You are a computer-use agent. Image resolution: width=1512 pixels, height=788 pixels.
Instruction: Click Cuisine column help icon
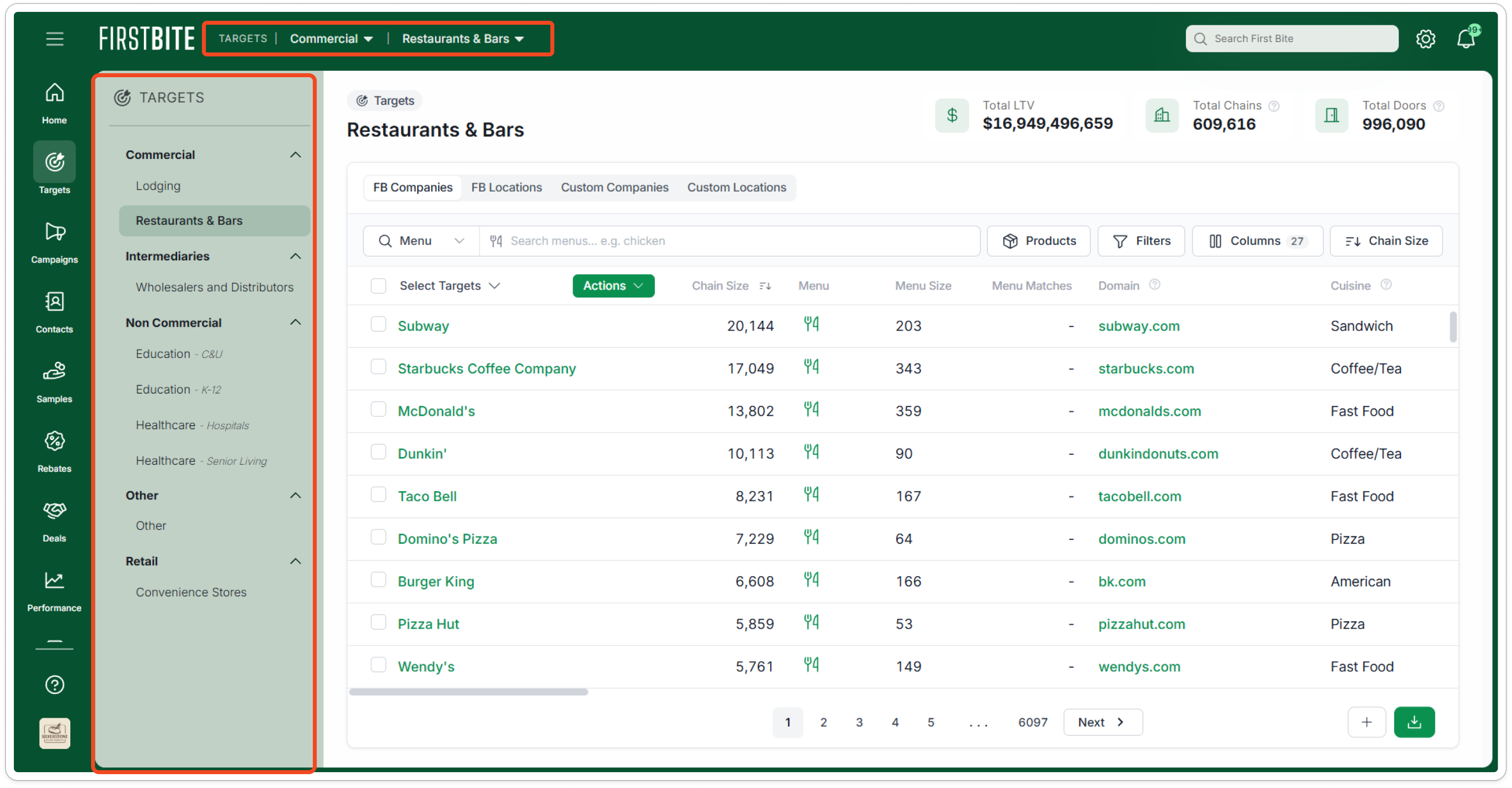pyautogui.click(x=1385, y=285)
